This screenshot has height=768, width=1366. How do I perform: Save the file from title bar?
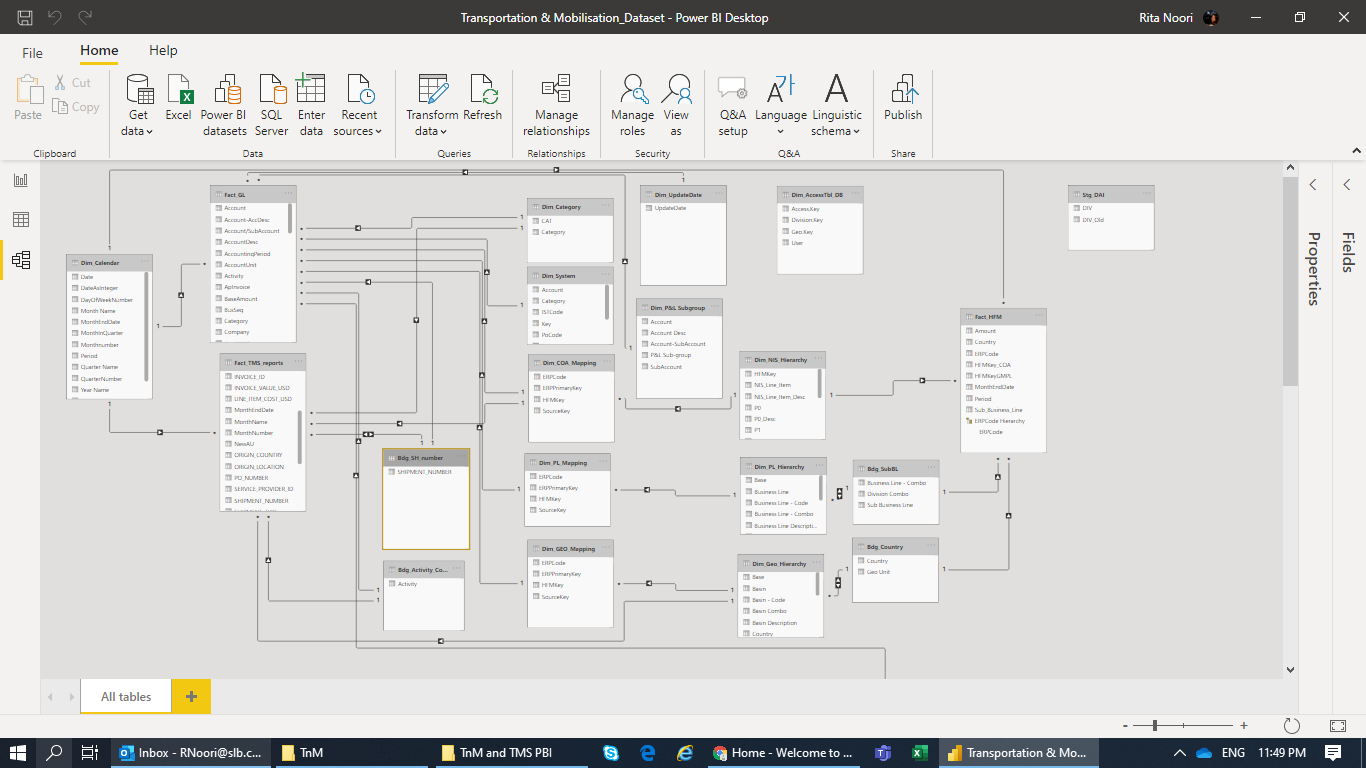(x=25, y=17)
